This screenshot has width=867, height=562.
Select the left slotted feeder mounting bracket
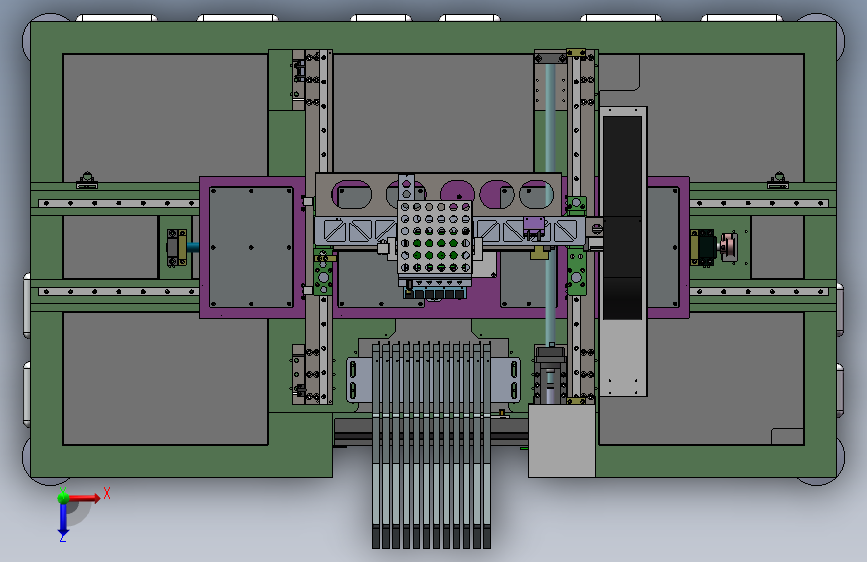pos(358,379)
